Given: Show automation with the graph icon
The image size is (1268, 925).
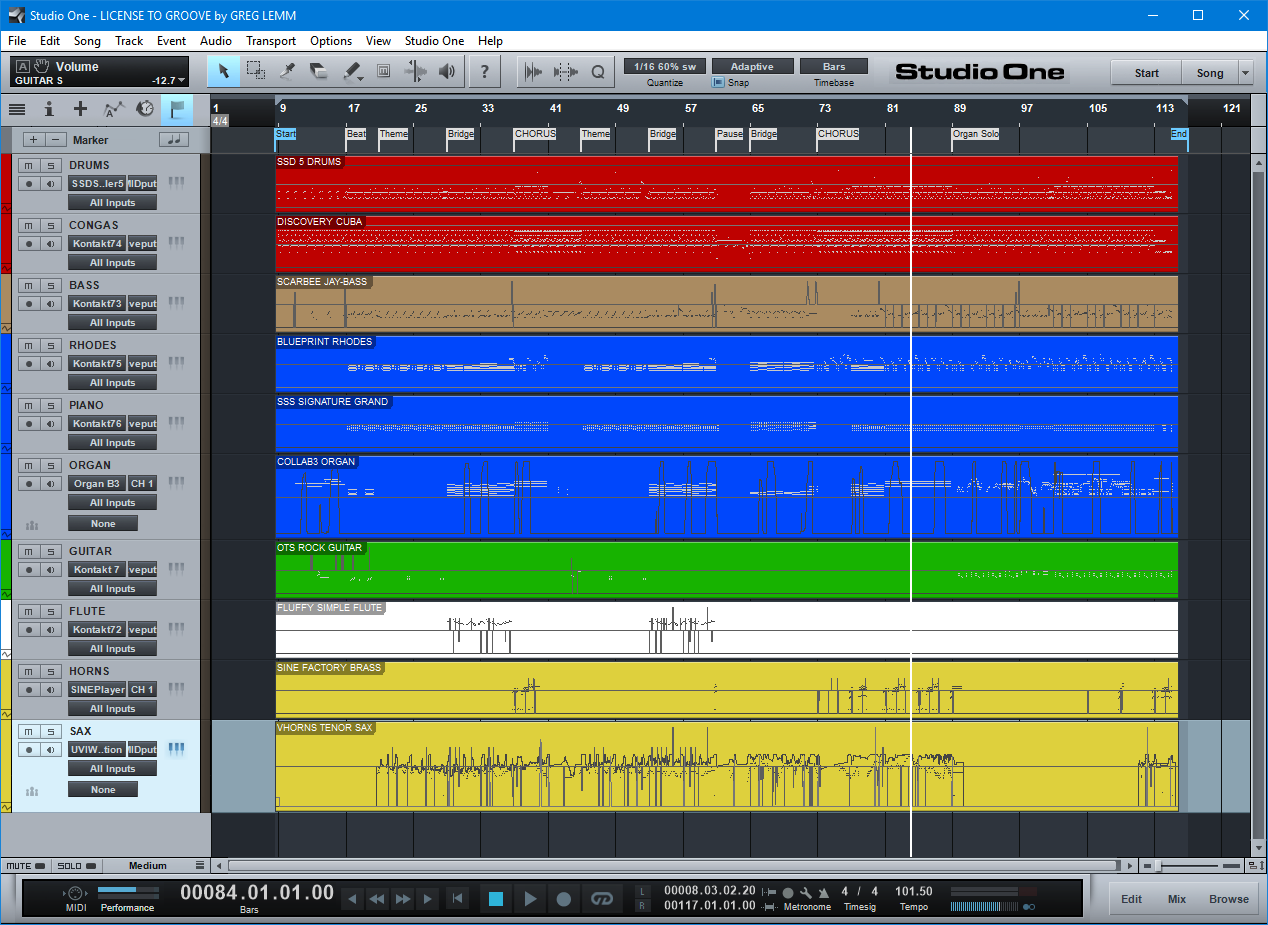Looking at the screenshot, I should click(114, 109).
